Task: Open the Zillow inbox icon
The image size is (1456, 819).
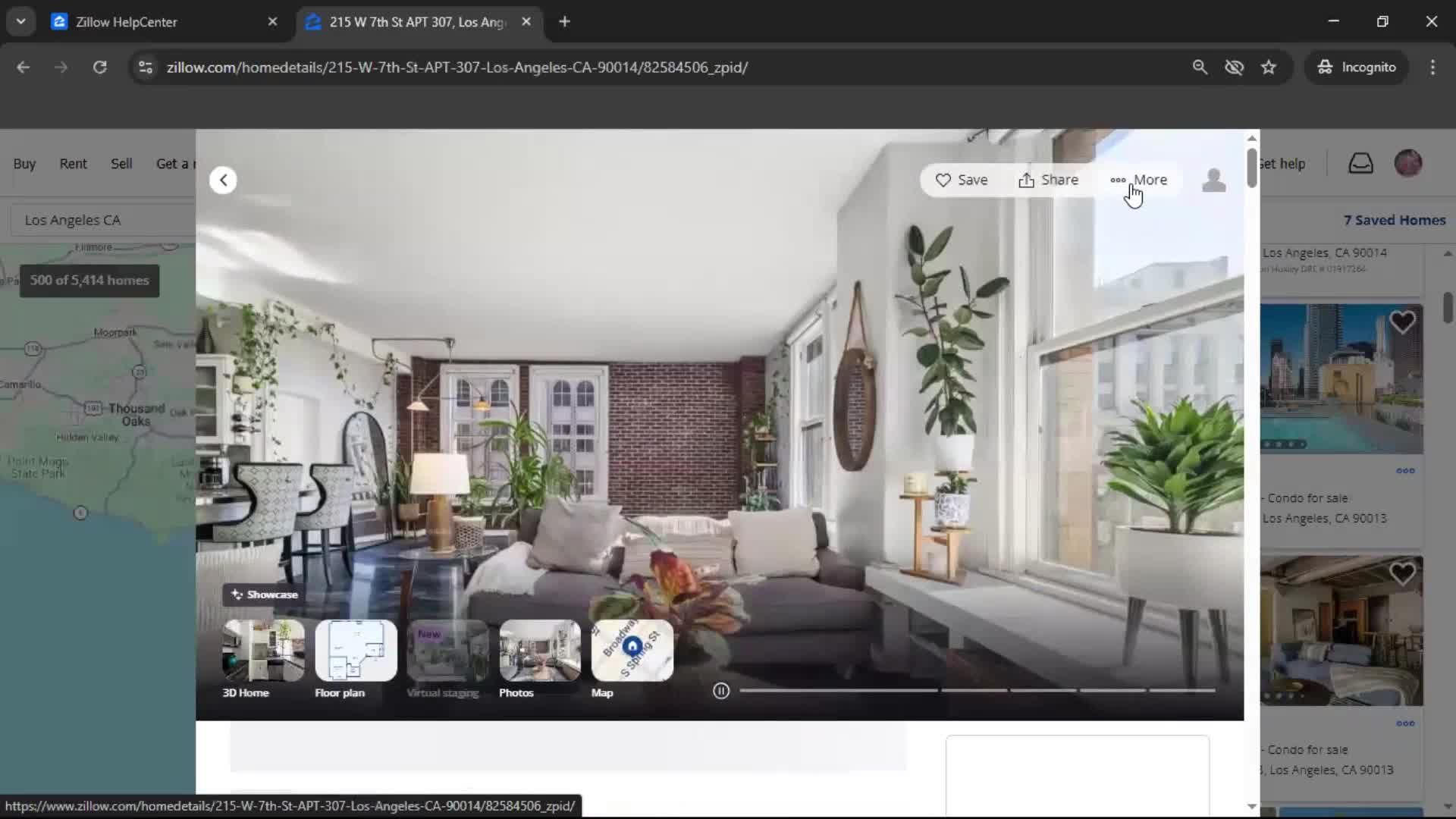Action: tap(1361, 163)
